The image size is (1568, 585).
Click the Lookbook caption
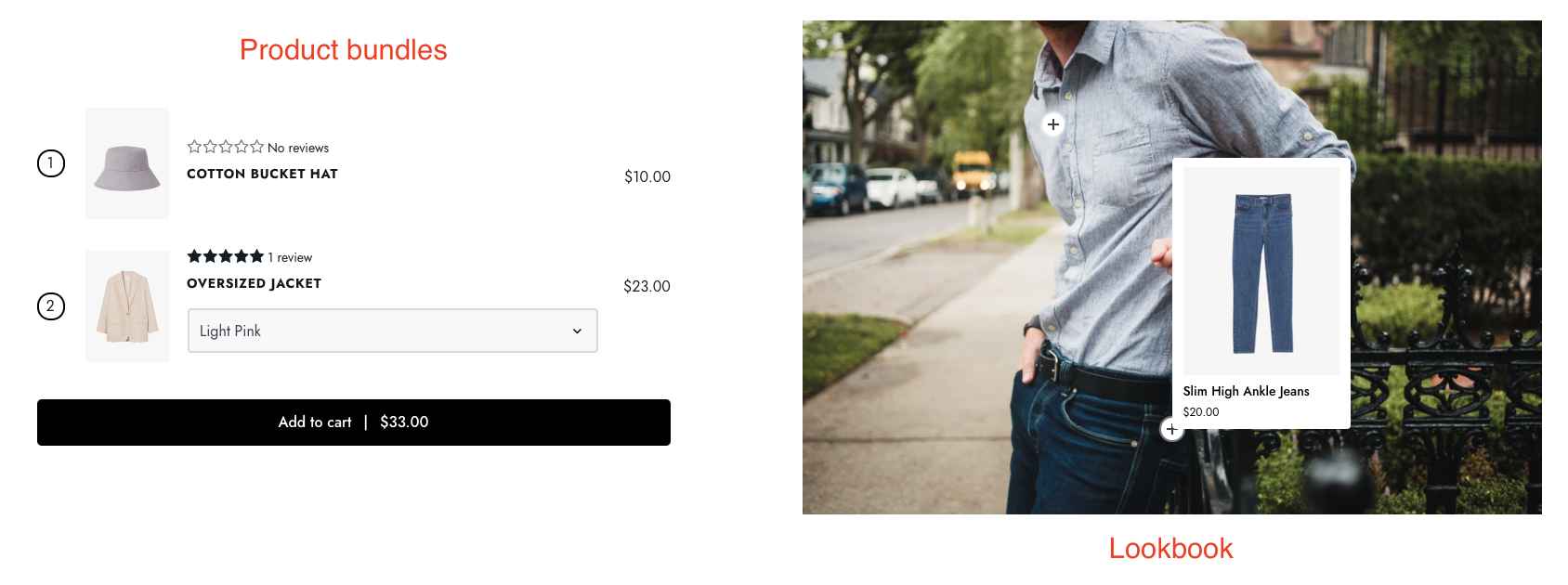[x=1171, y=548]
